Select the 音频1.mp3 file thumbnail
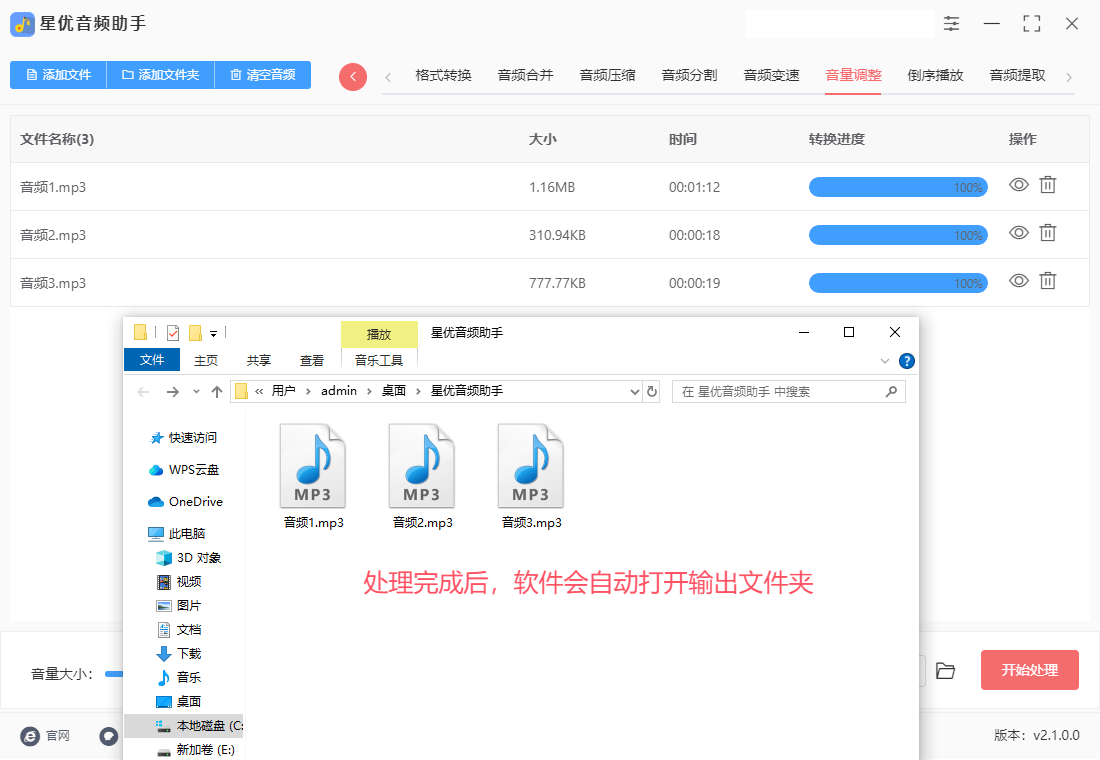Viewport: 1100px width, 760px height. pos(314,476)
